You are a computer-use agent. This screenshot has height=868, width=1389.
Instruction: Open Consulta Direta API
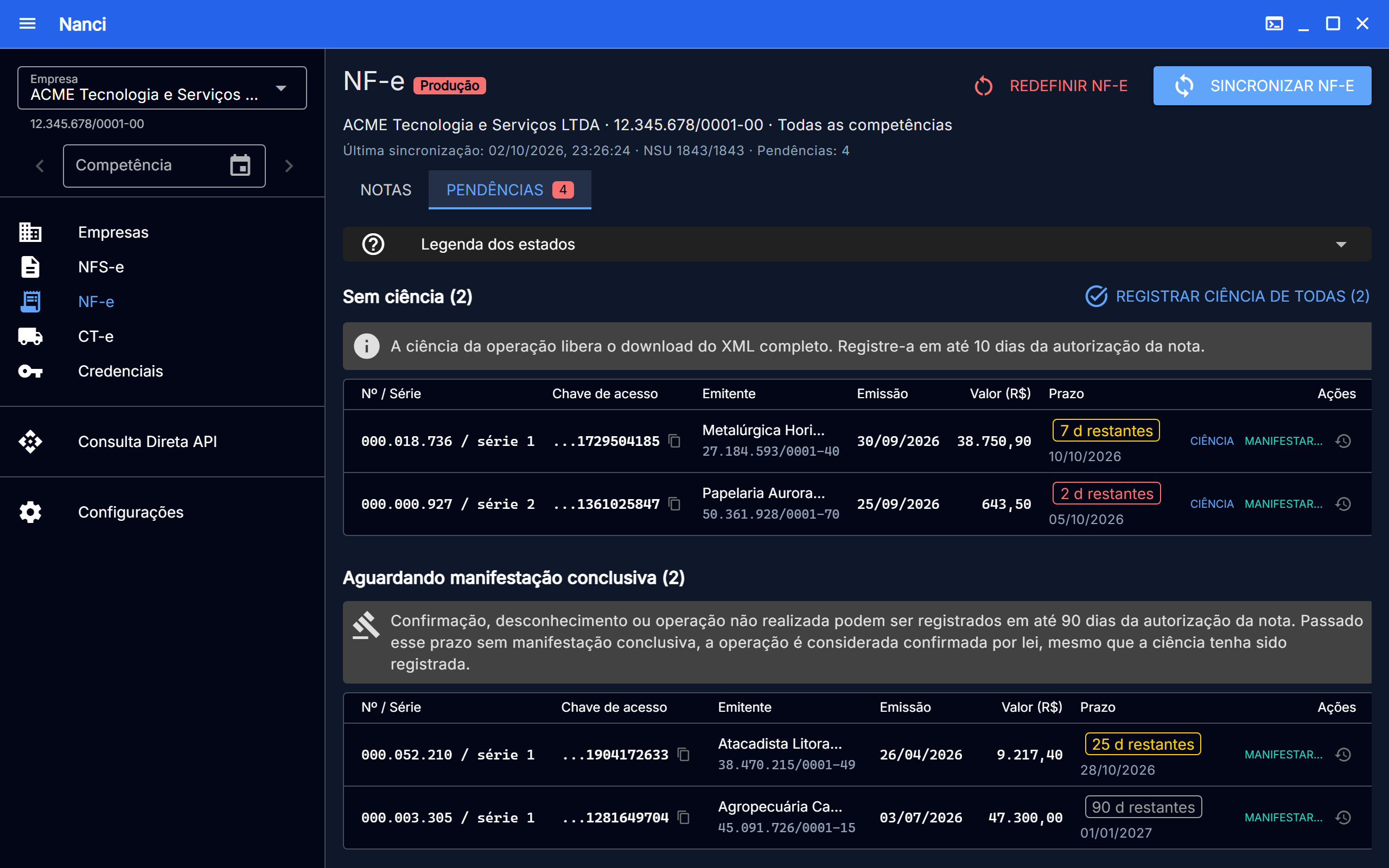coord(162,442)
